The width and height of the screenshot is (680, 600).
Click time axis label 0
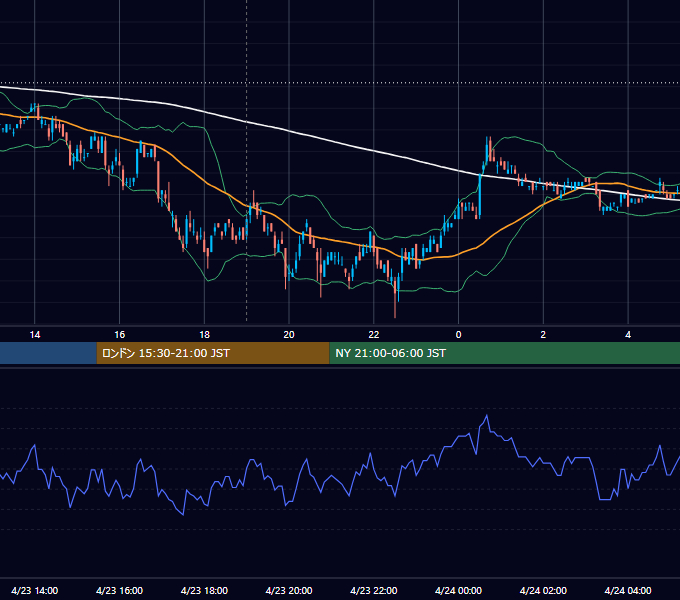[458, 335]
